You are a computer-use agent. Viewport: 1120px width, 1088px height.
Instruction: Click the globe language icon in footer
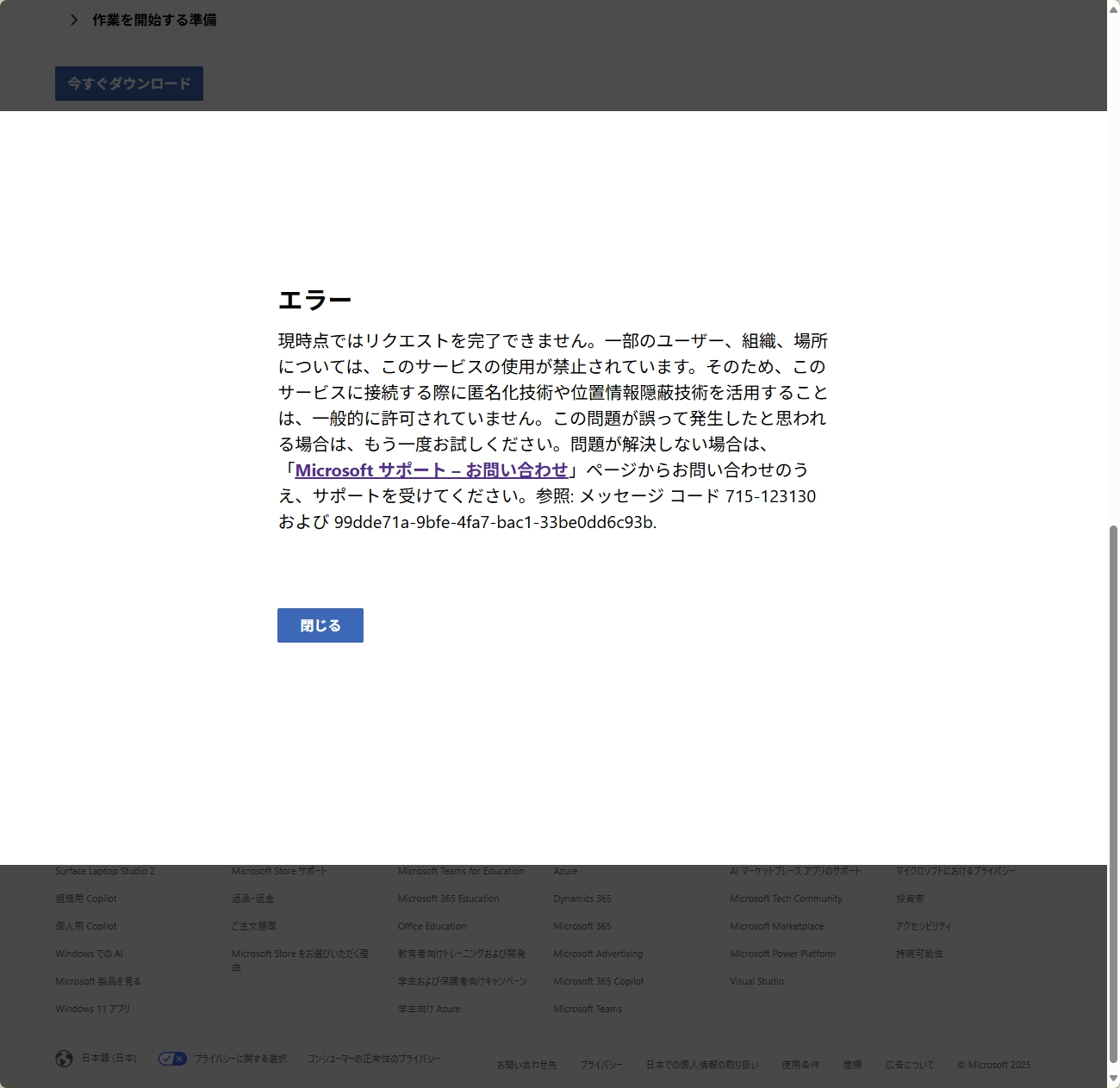coord(64,1059)
